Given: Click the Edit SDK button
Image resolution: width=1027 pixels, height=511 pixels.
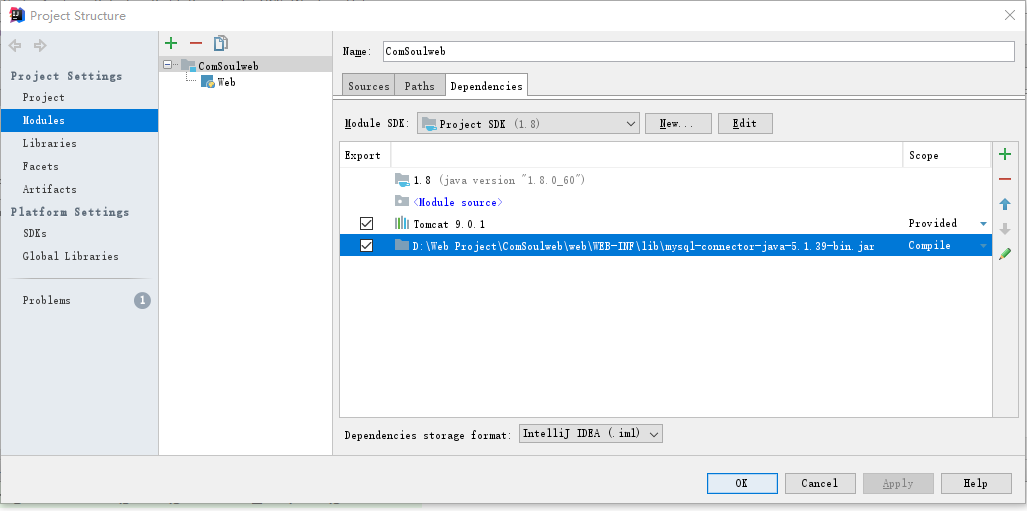Looking at the screenshot, I should coord(745,124).
